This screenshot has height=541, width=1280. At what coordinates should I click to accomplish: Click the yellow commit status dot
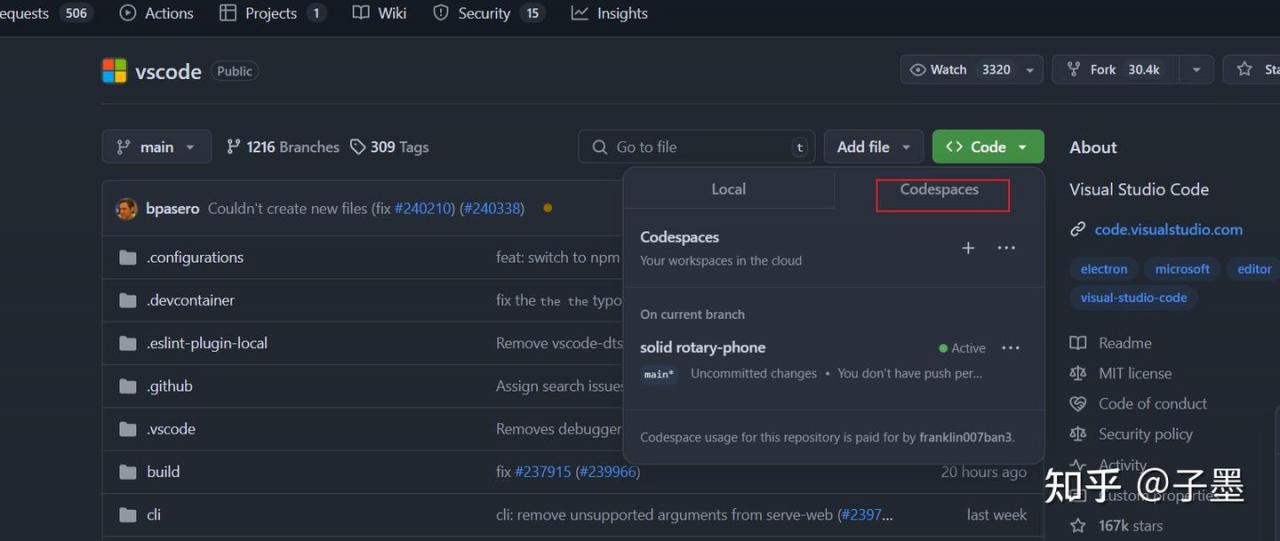coord(547,208)
